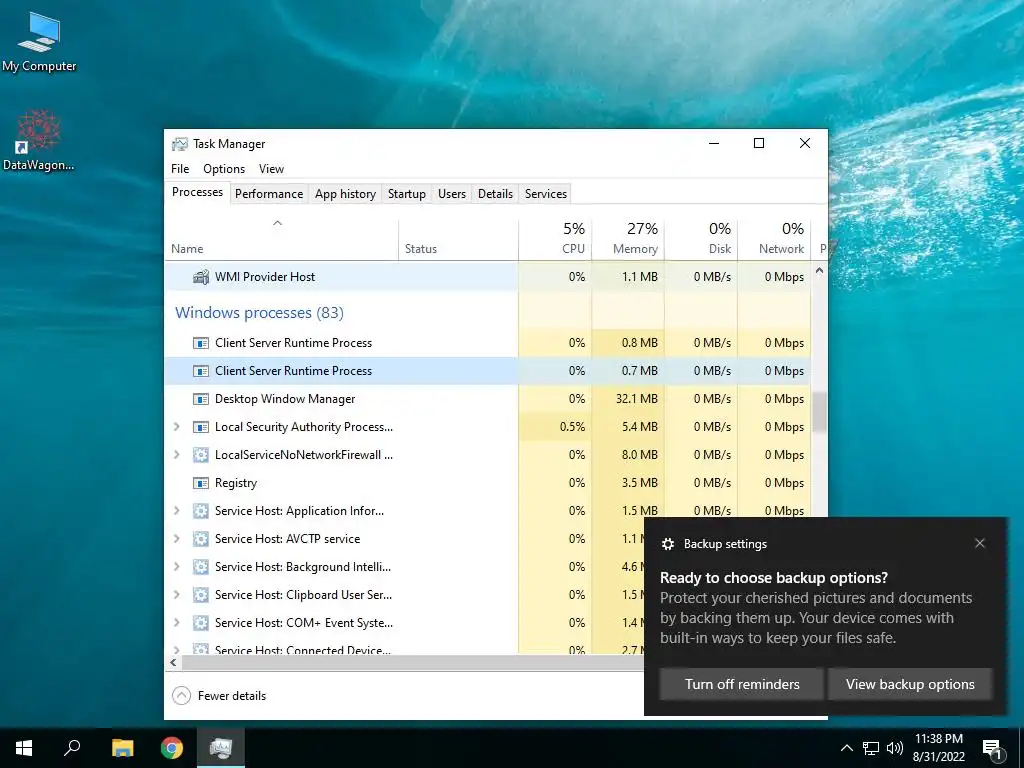Viewport: 1024px width, 768px height.
Task: Sort by the Name column header
Action: click(281, 240)
